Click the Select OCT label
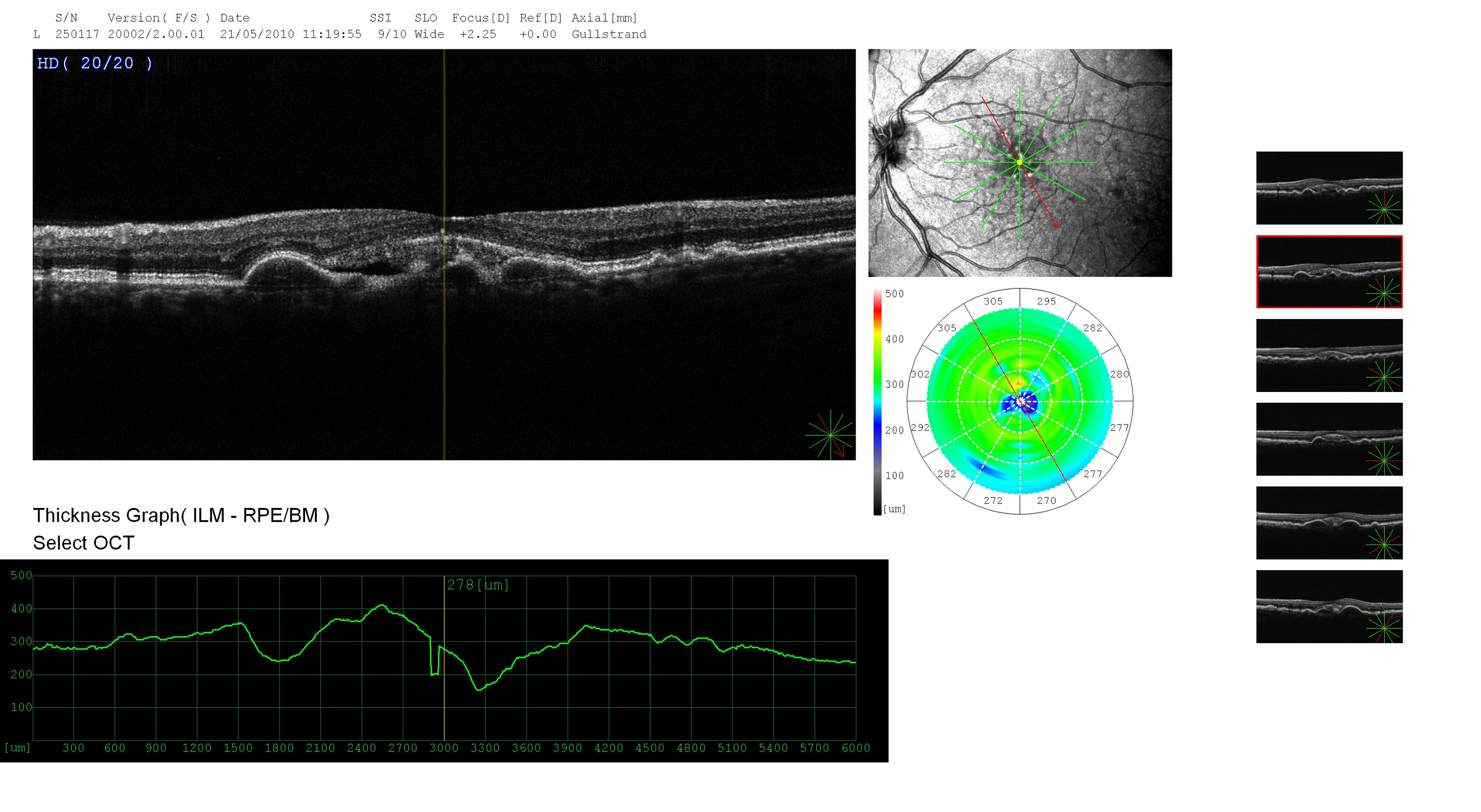The height and width of the screenshot is (812, 1481). (83, 542)
